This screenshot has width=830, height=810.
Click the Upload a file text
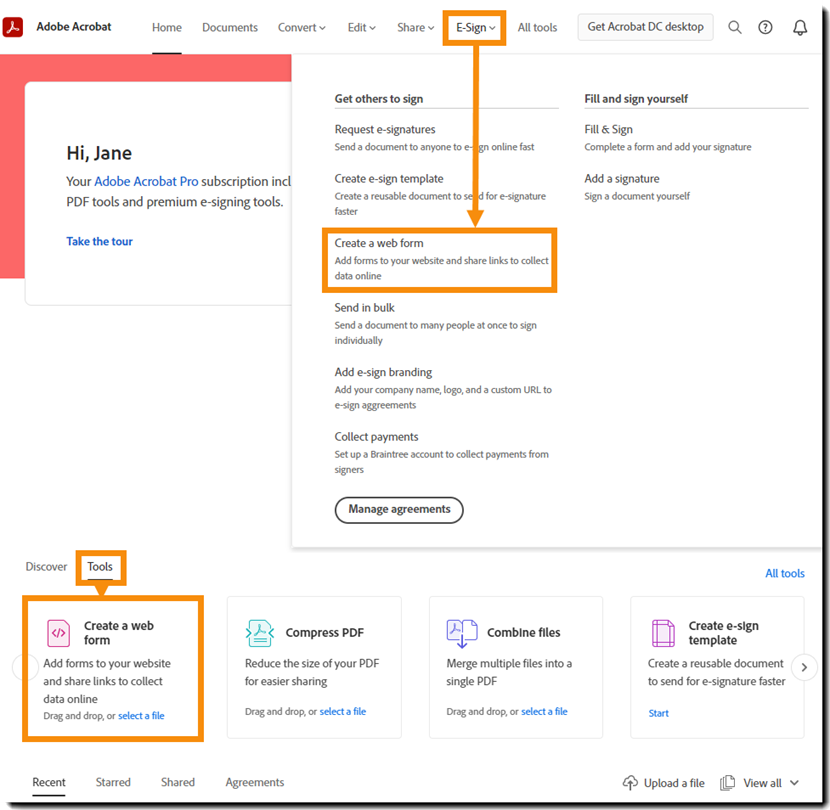674,783
